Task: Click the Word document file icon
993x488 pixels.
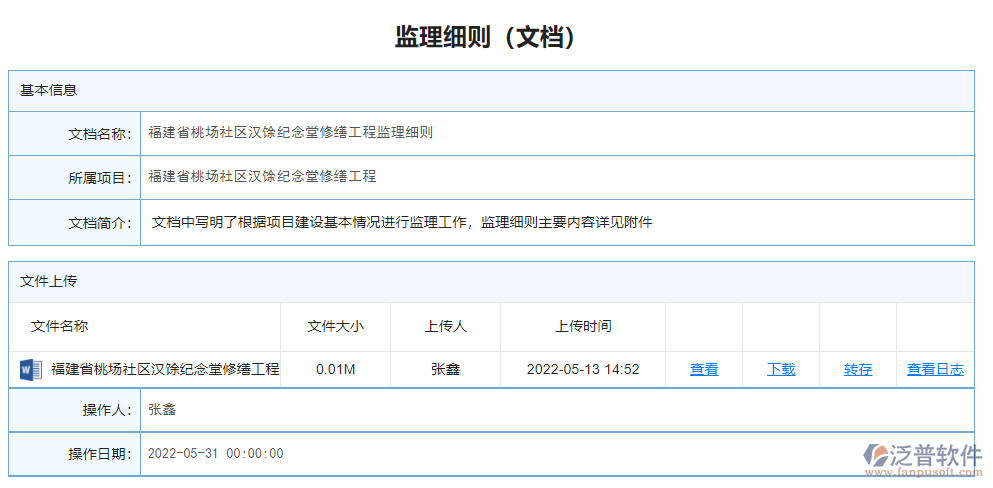Action: (30, 370)
